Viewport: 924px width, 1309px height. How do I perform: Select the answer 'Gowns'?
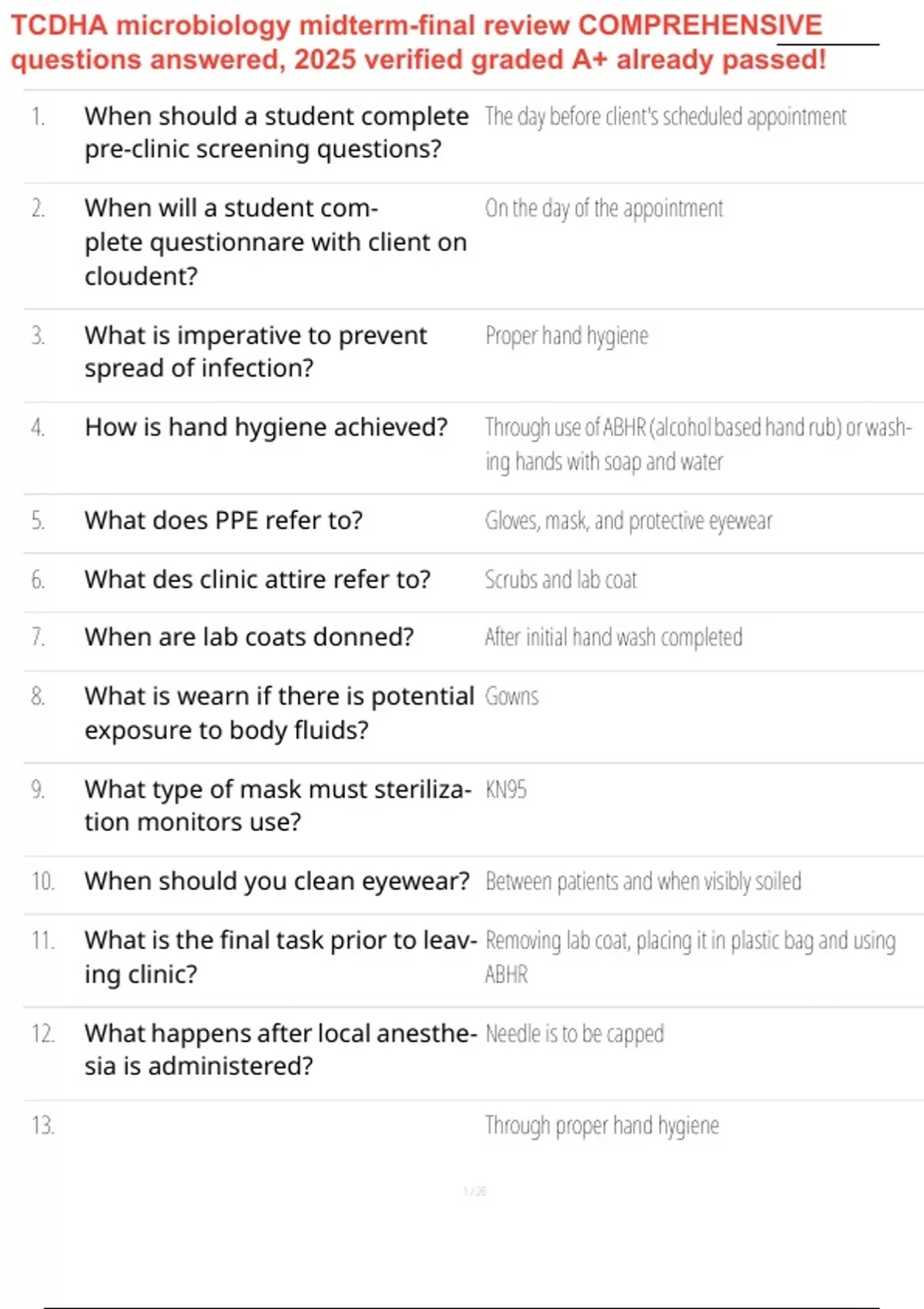[x=511, y=697]
